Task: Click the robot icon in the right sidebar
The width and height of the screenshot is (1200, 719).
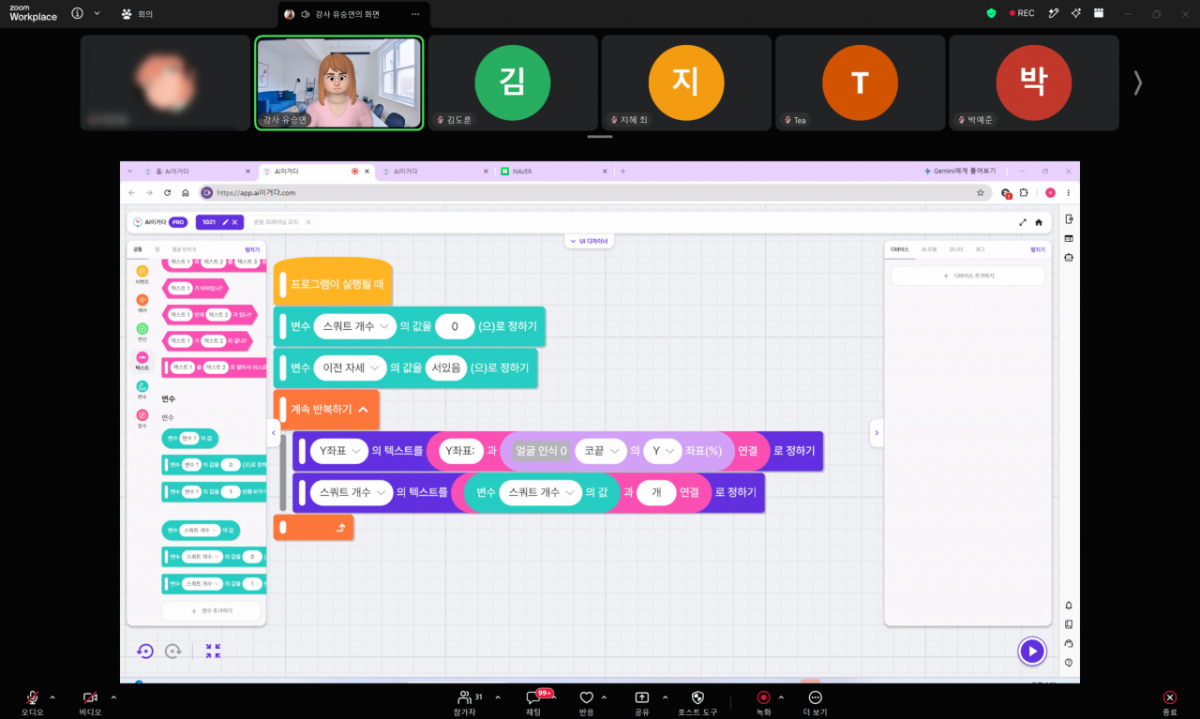Action: coord(1069,257)
